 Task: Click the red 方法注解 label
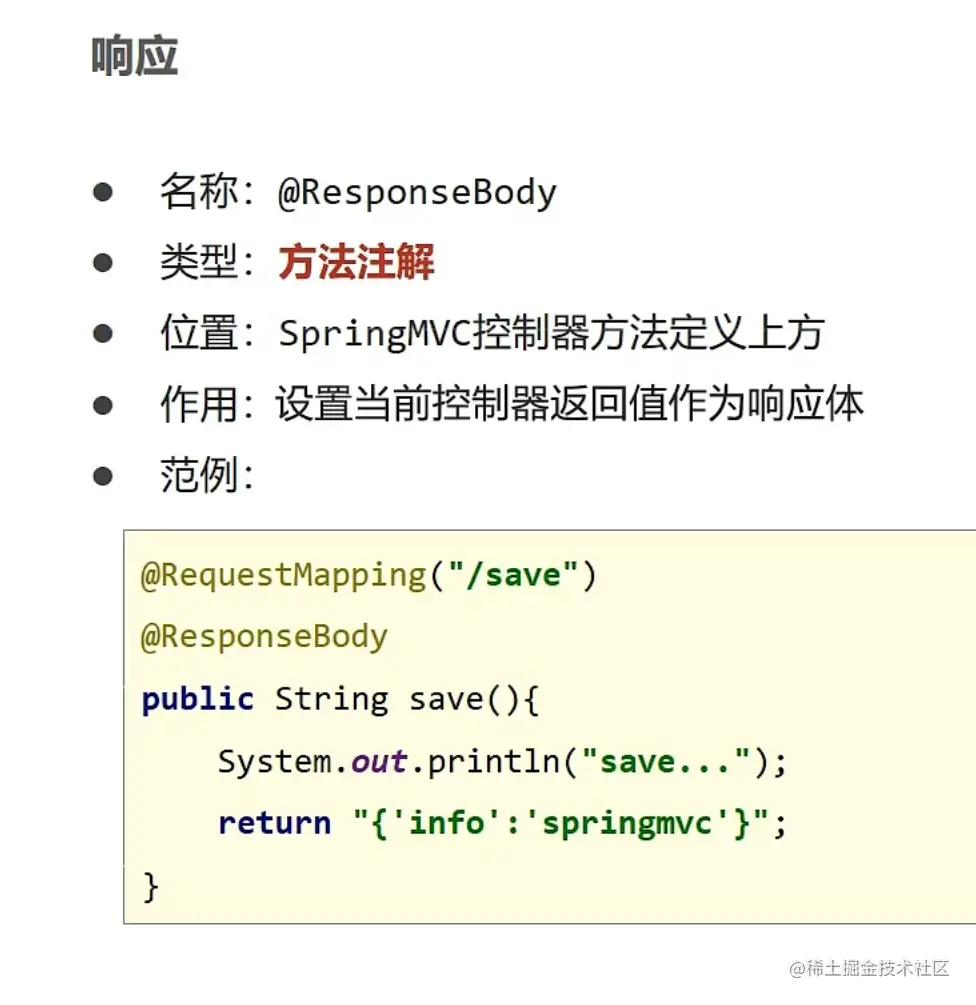[x=356, y=262]
